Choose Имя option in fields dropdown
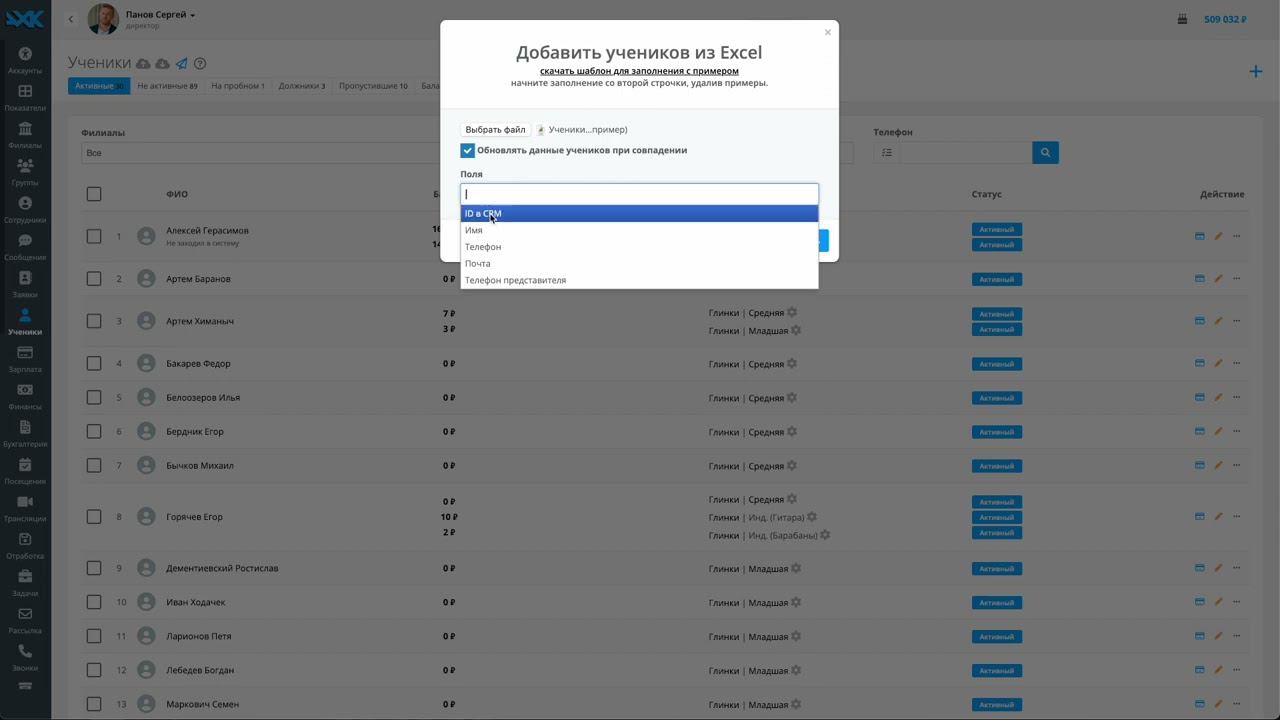 click(639, 230)
